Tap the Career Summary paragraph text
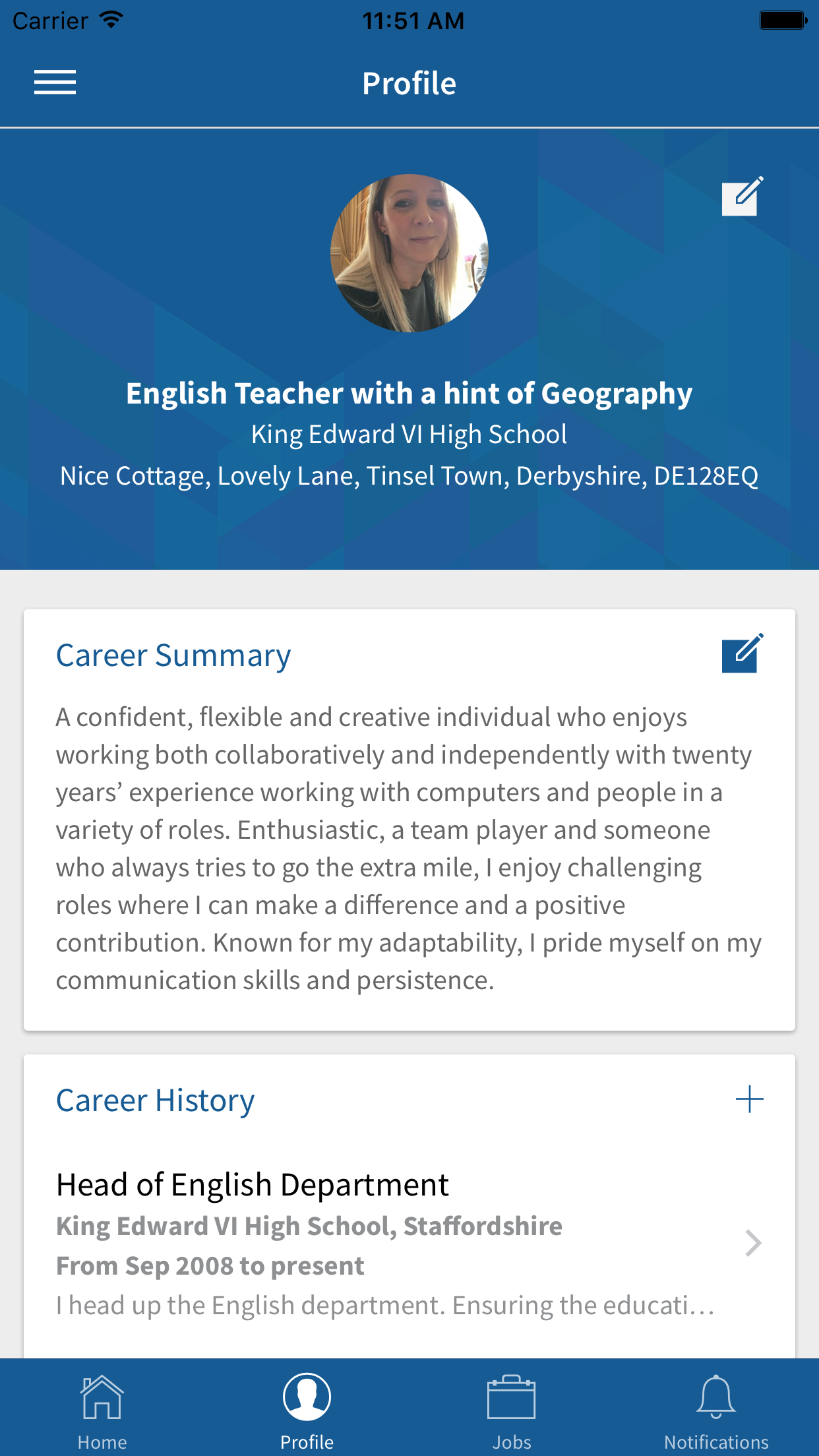819x1456 pixels. point(408,848)
